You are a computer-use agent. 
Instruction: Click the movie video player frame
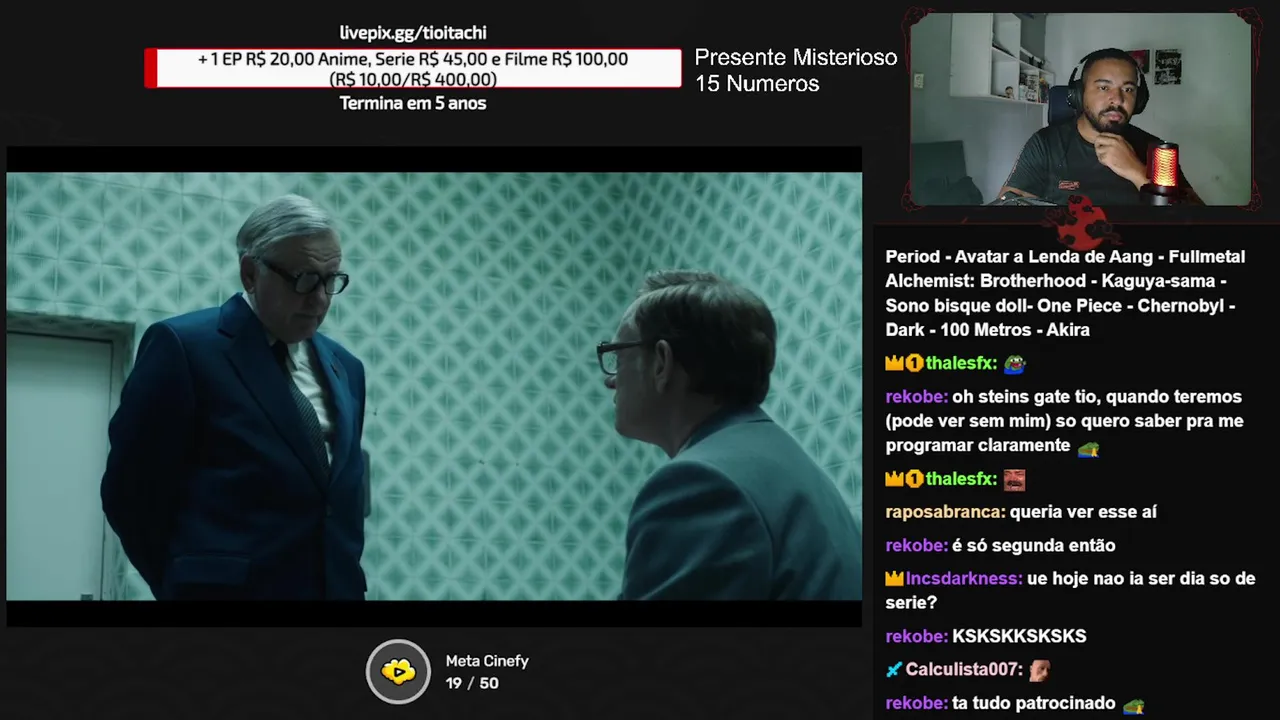coord(434,387)
